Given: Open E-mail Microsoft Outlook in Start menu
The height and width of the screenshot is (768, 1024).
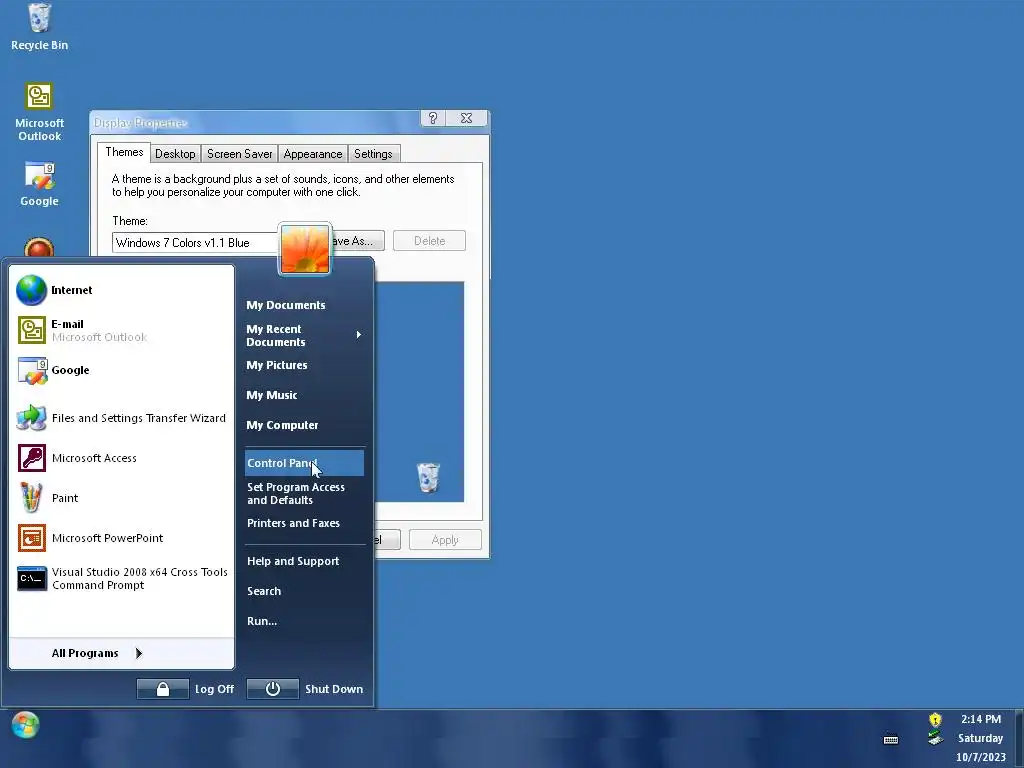Looking at the screenshot, I should [121, 330].
